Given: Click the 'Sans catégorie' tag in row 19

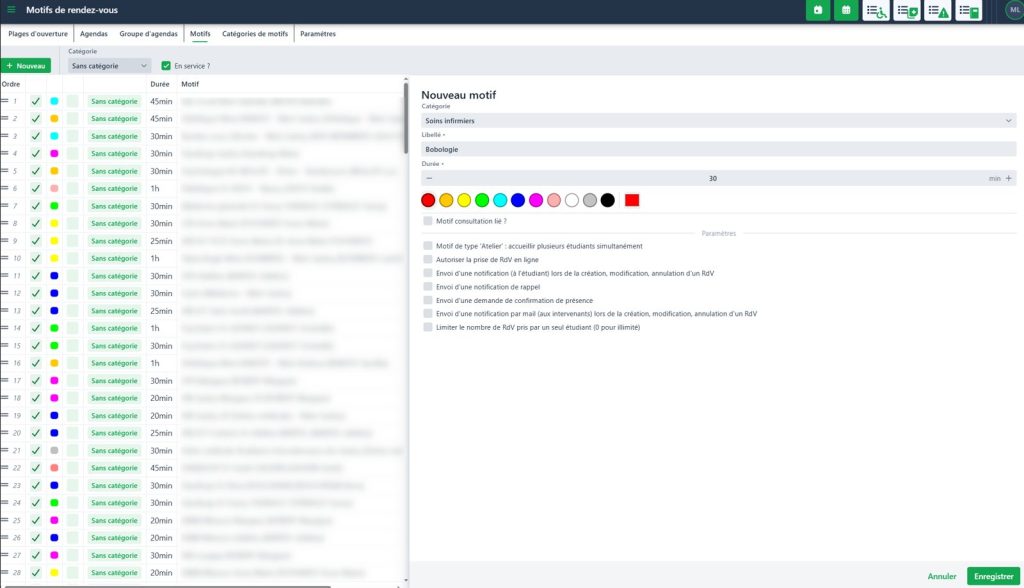Looking at the screenshot, I should tap(114, 416).
